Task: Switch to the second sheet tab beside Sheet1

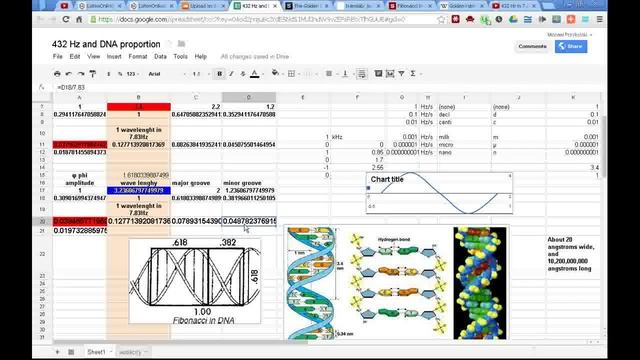Action: [x=133, y=351]
